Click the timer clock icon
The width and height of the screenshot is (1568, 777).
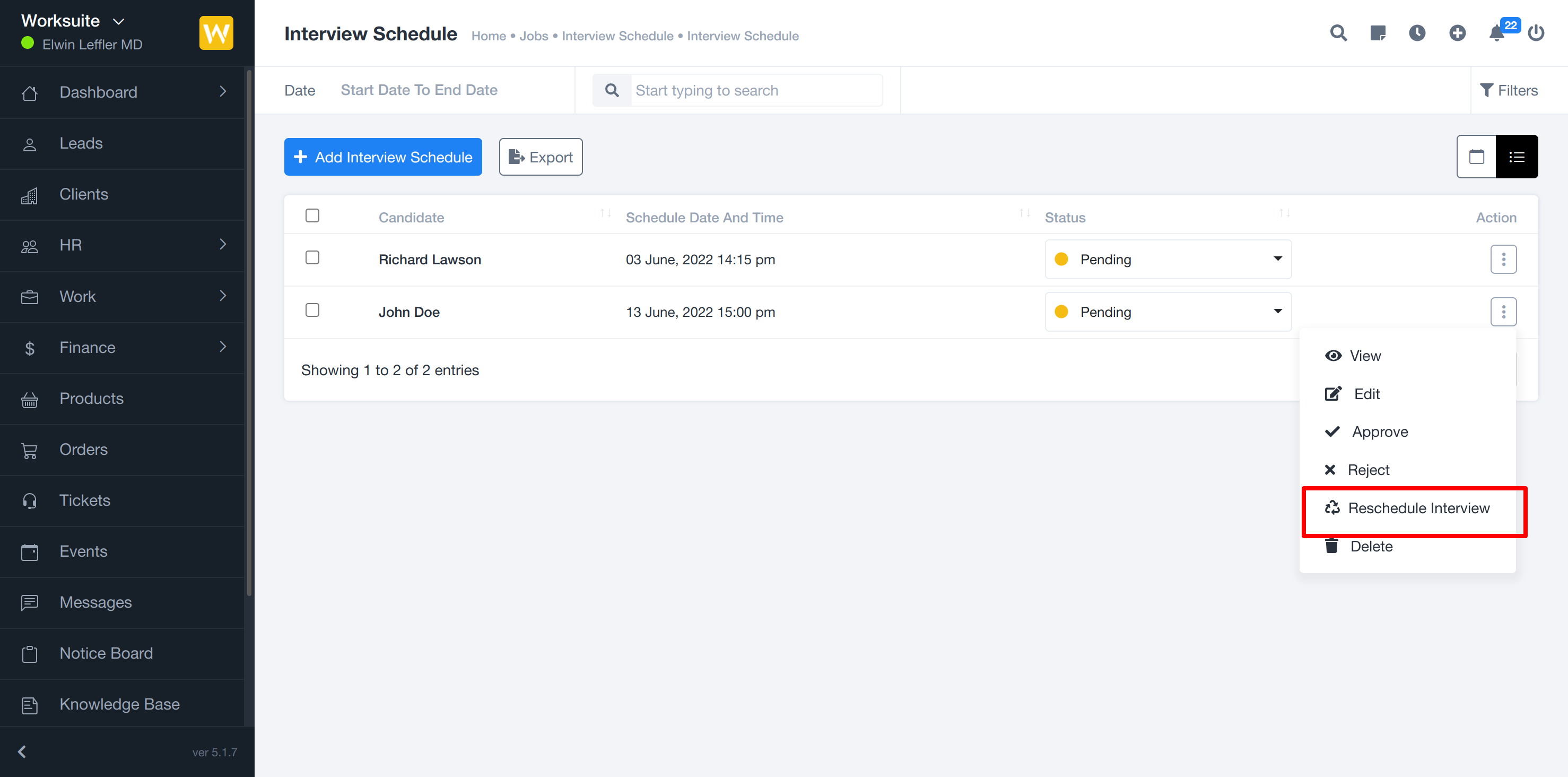1417,33
